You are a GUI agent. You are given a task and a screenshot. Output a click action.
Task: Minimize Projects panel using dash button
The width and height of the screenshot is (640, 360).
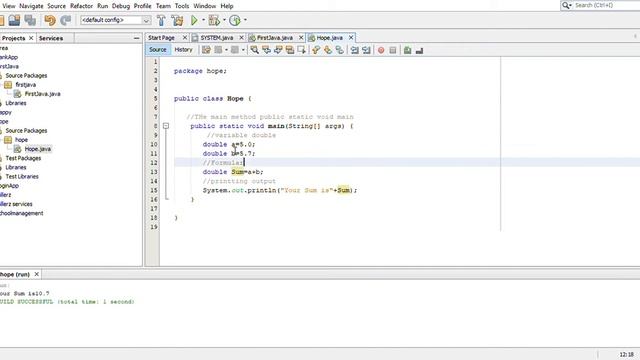136,38
